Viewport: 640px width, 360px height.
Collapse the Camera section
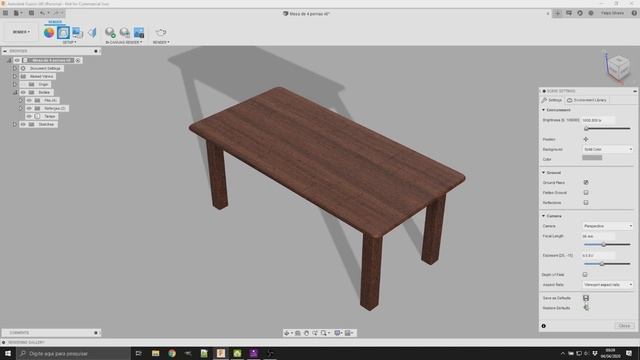544,216
